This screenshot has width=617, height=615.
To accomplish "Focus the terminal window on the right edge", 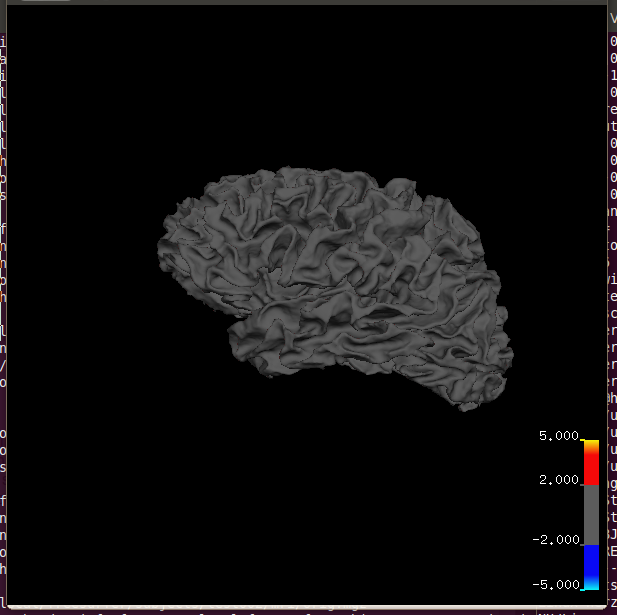I will (x=612, y=300).
